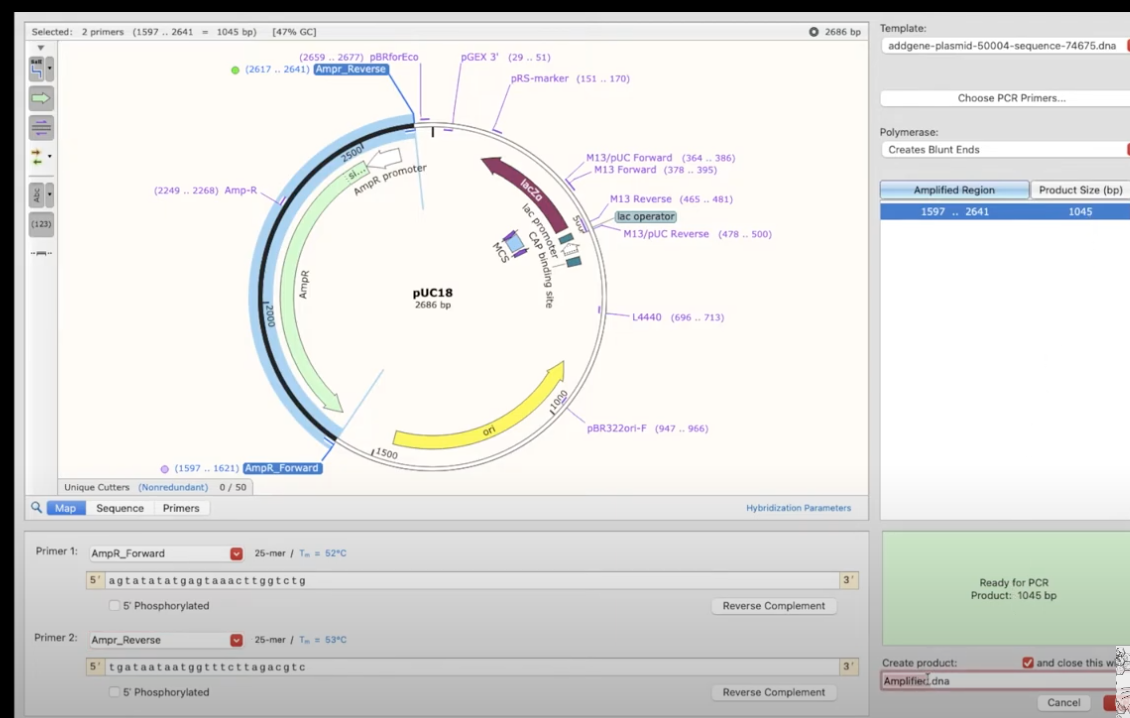Click the circular topology icon beside 2686 bp
This screenshot has height=718, width=1130.
pos(814,32)
